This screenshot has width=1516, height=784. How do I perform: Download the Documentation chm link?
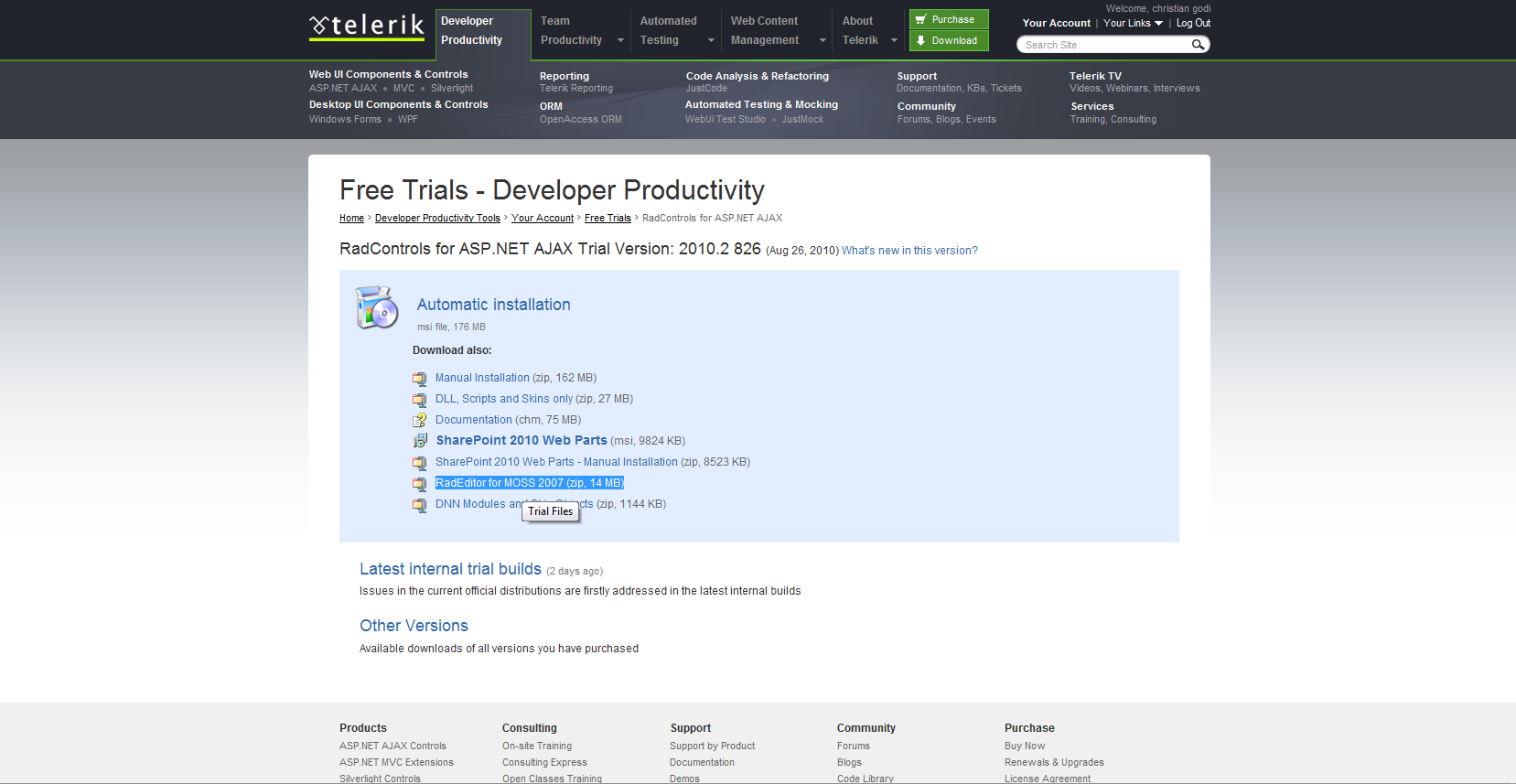pos(474,420)
